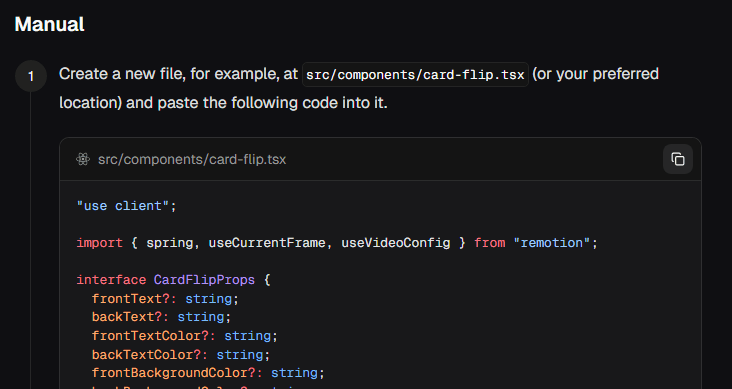Image resolution: width=732 pixels, height=389 pixels.
Task: Click the interface CardFlipProps line
Action: point(173,280)
